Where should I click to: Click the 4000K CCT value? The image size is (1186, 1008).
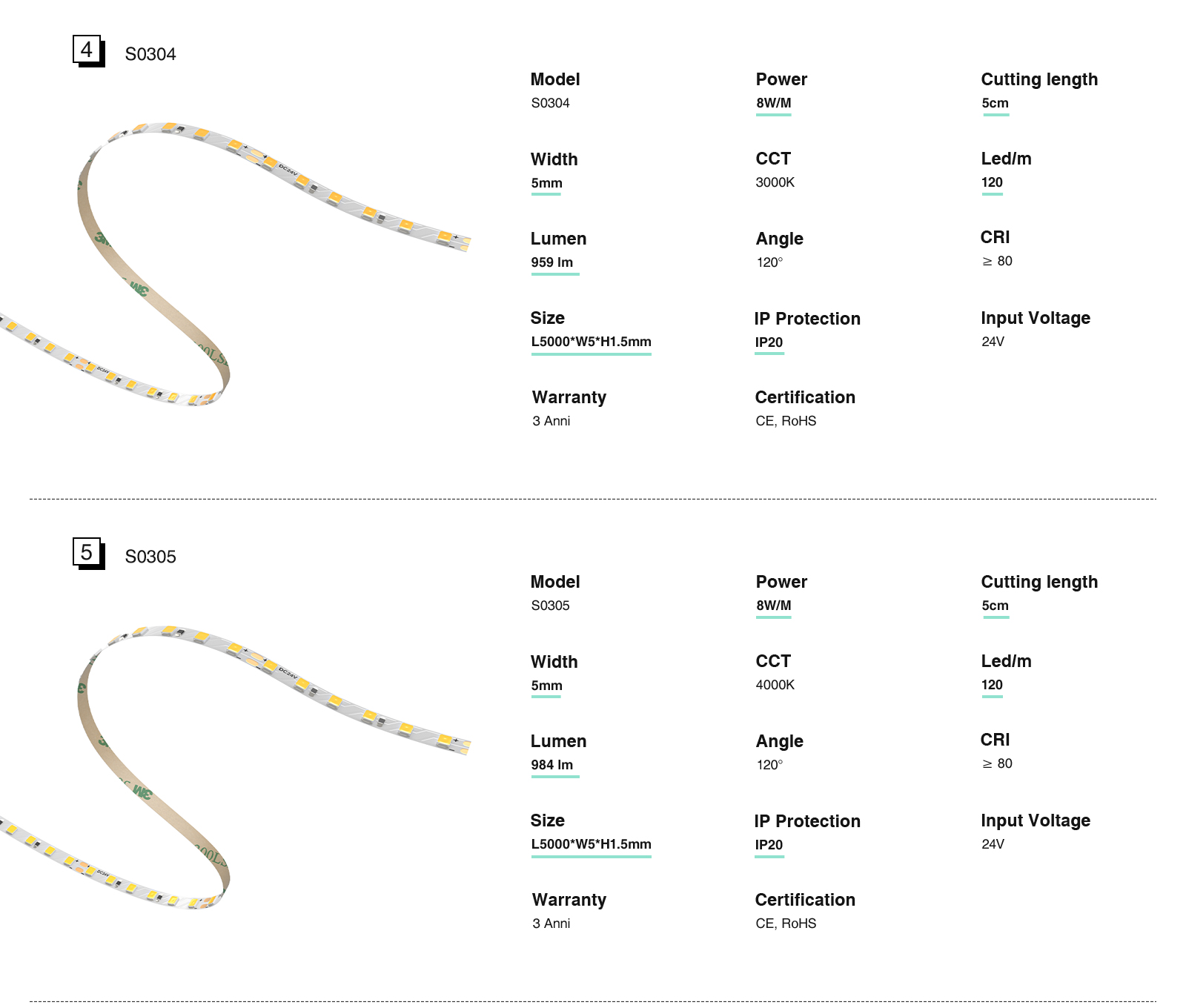tap(775, 685)
